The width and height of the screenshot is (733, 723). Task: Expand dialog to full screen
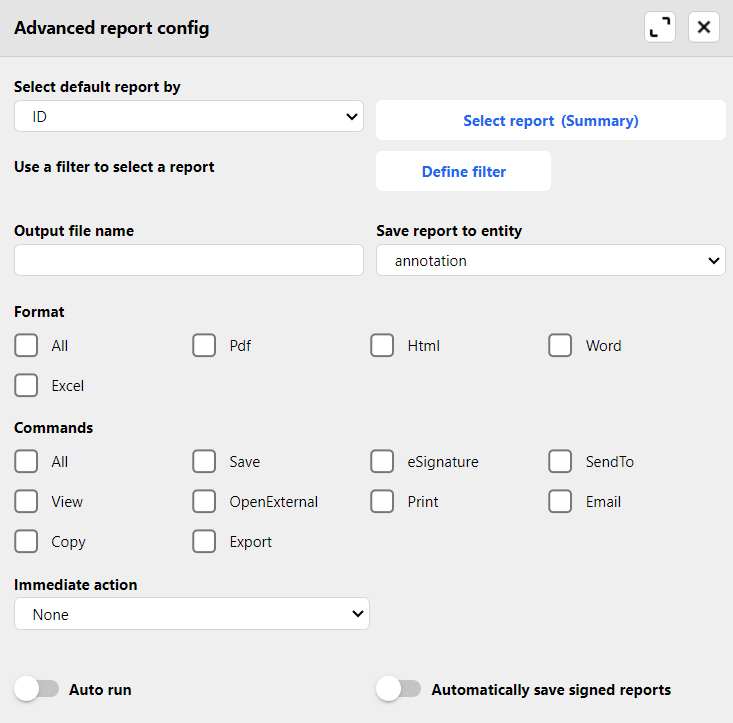[x=660, y=28]
